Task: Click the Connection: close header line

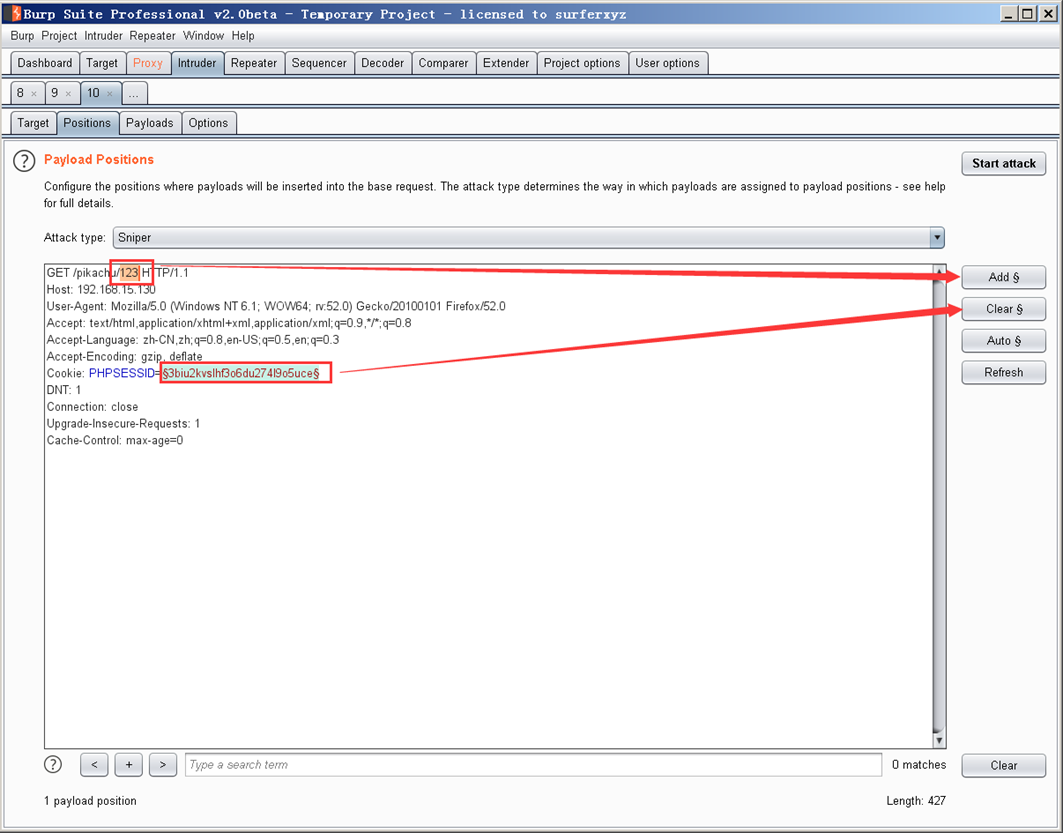Action: point(92,407)
